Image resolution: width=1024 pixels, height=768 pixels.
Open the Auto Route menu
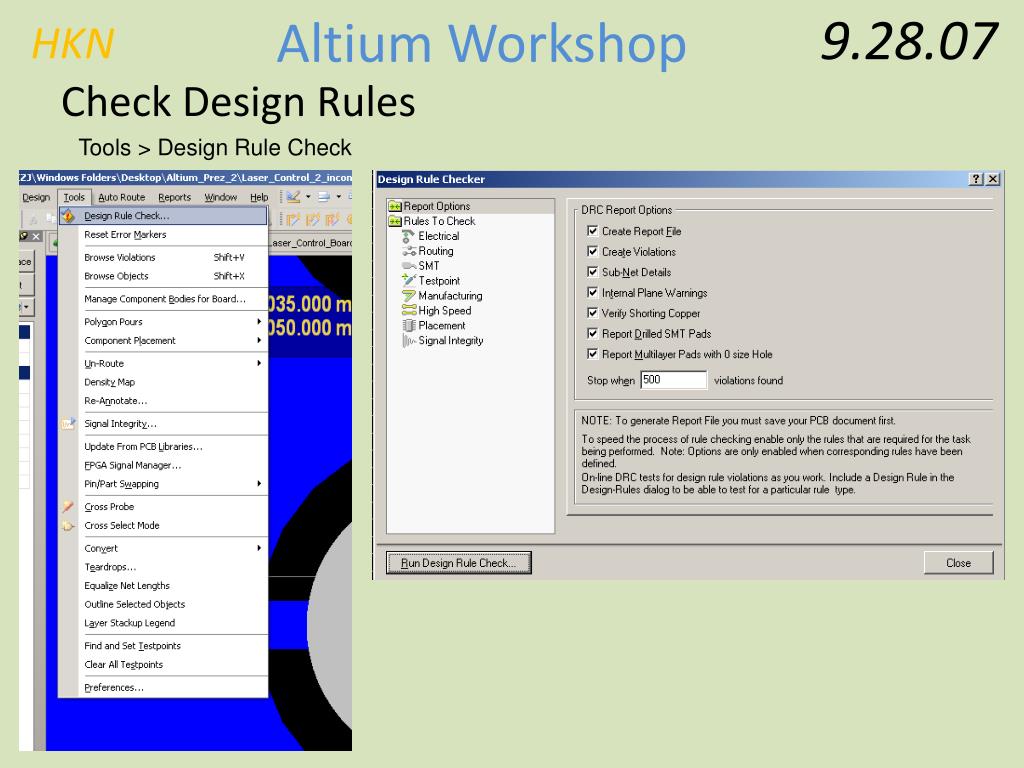tap(121, 197)
